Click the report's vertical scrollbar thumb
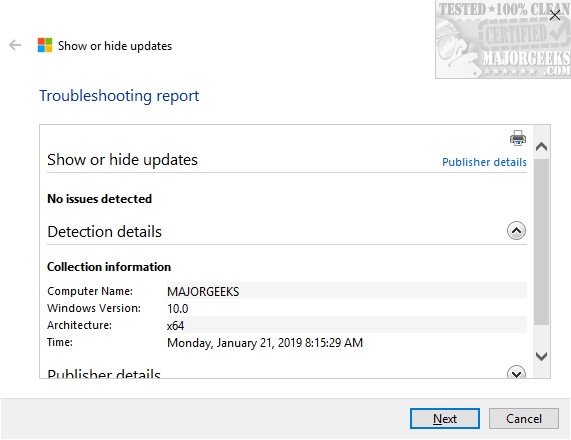The image size is (571, 440). point(542,241)
